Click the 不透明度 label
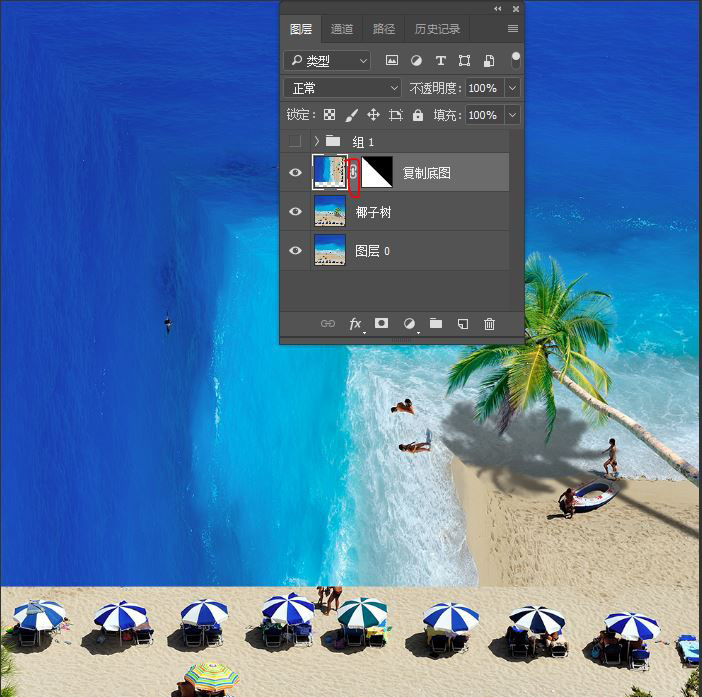This screenshot has height=697, width=702. (434, 88)
